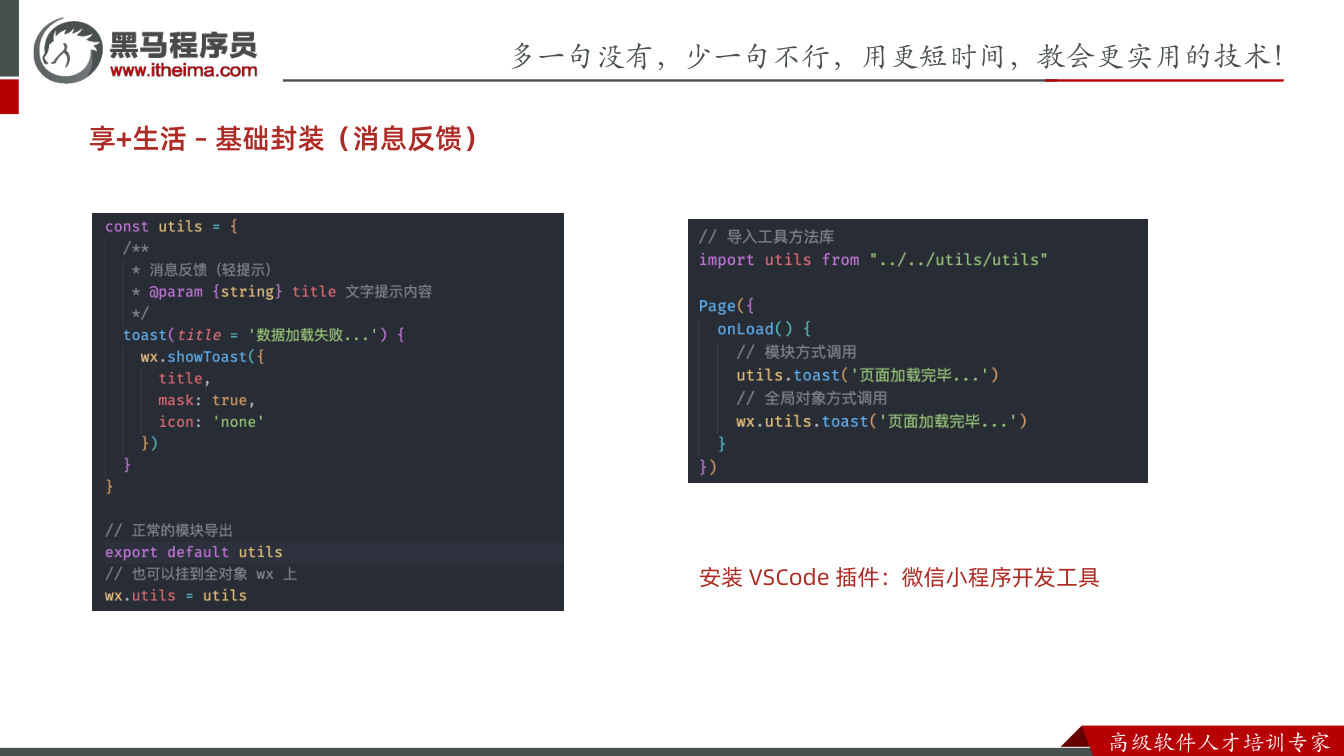Select the wx.showToast call in the code
The image size is (1344, 756).
click(x=202, y=357)
